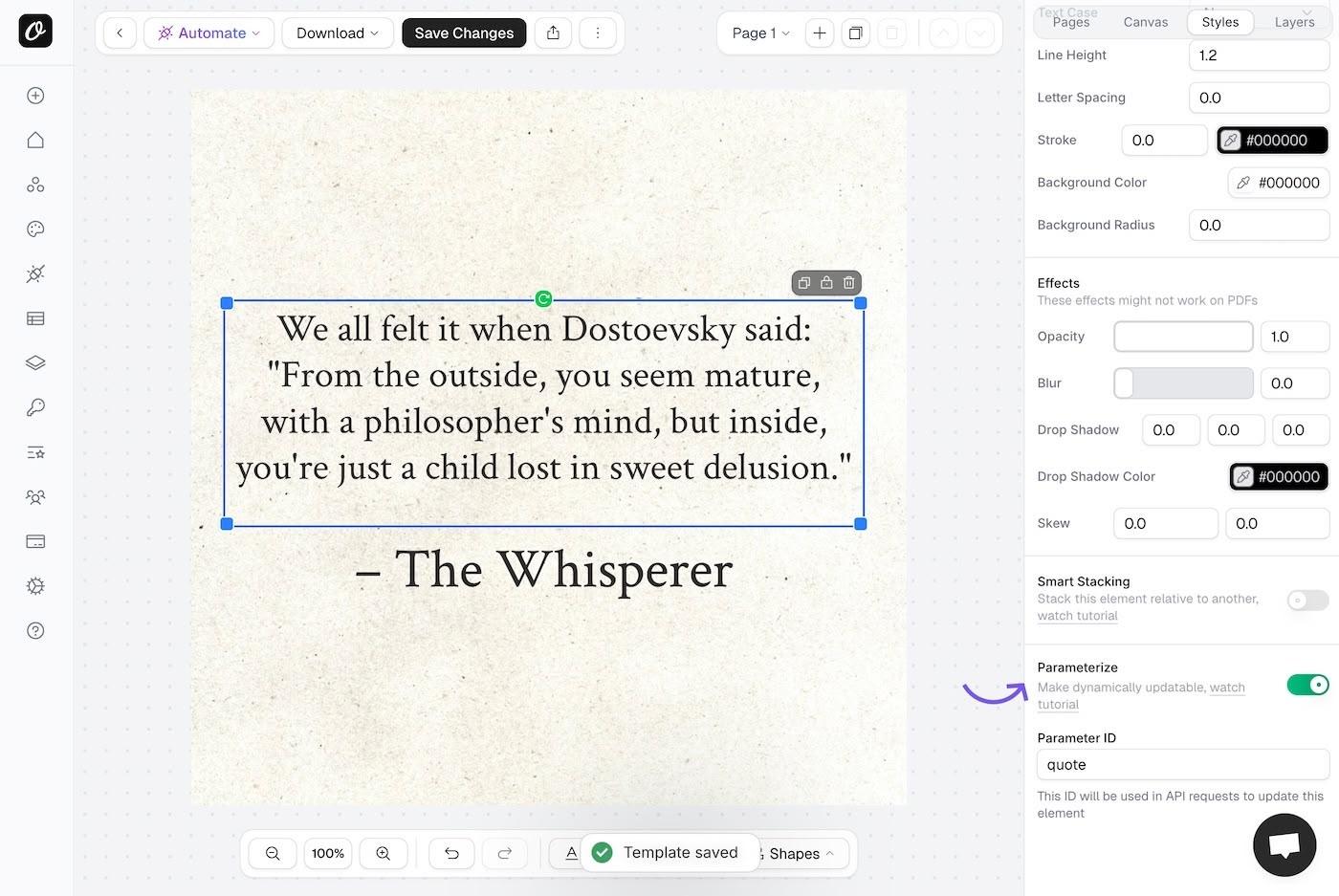Disable the Parameterize toggle

click(x=1307, y=685)
